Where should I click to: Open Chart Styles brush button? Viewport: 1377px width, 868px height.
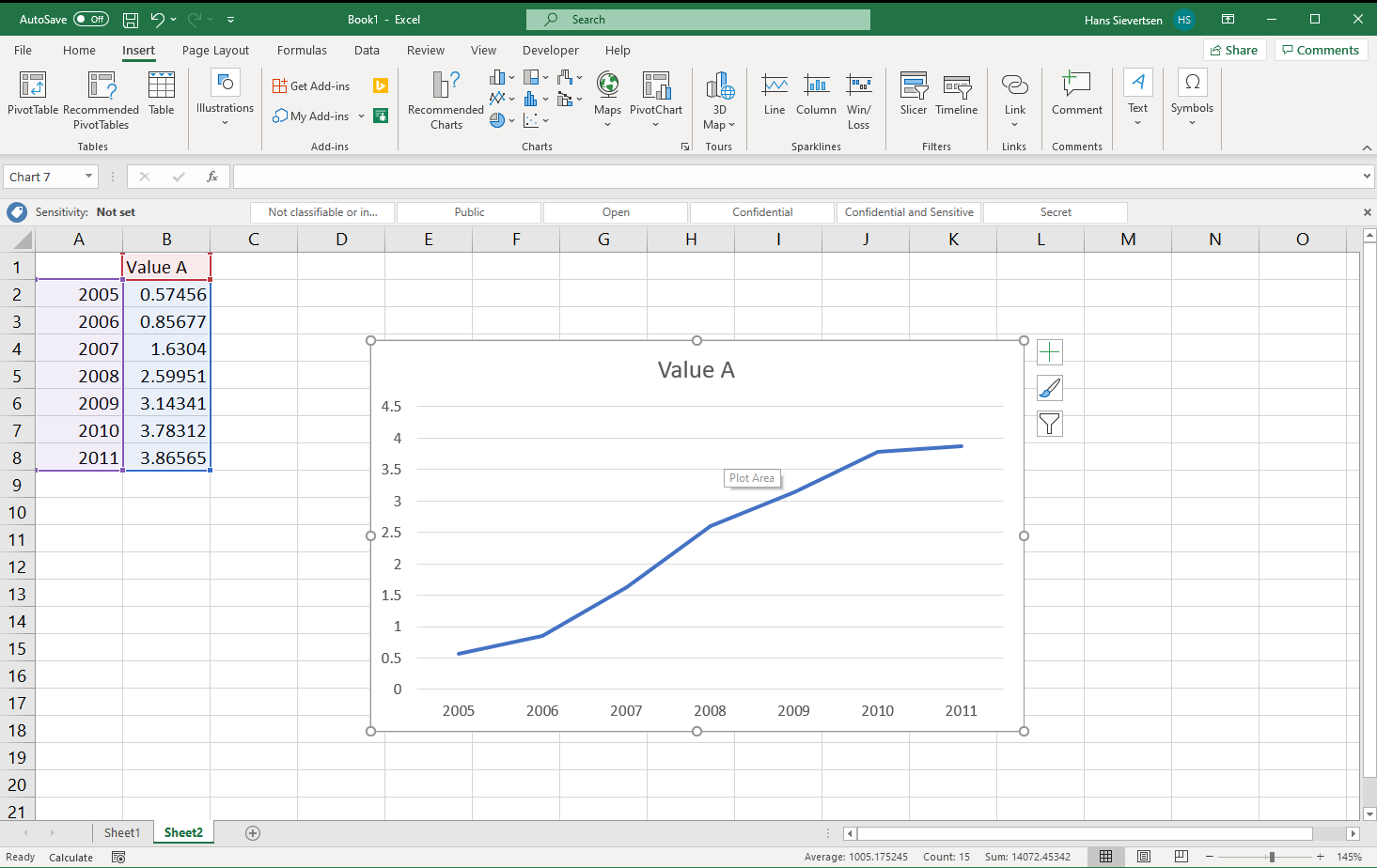pos(1050,388)
